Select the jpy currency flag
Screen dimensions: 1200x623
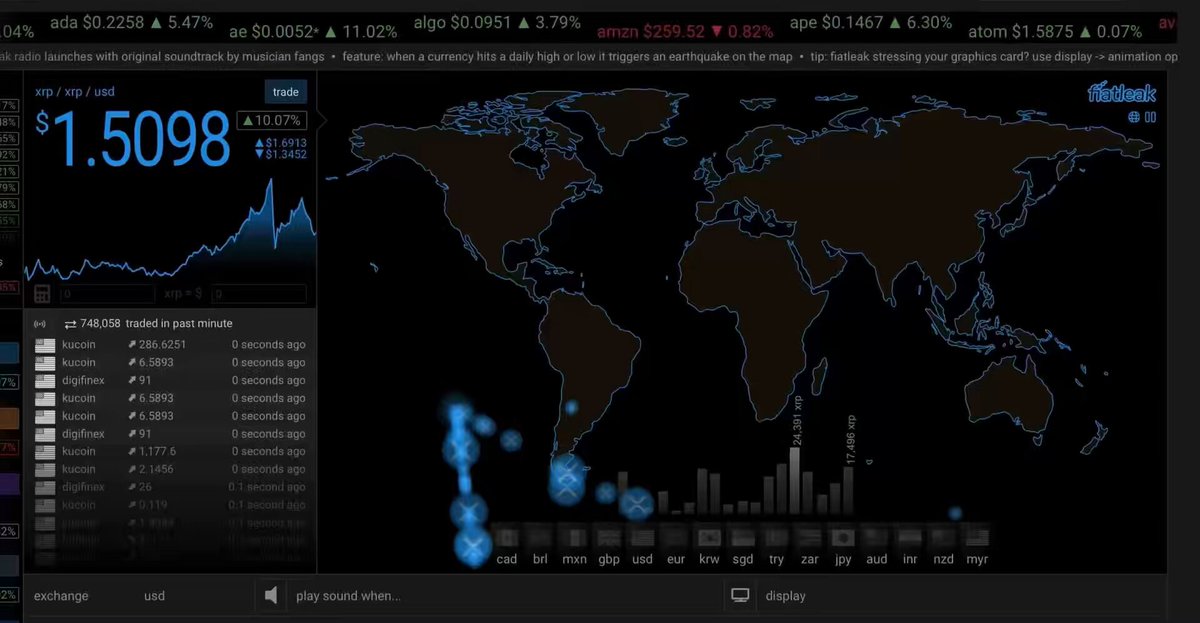[843, 537]
